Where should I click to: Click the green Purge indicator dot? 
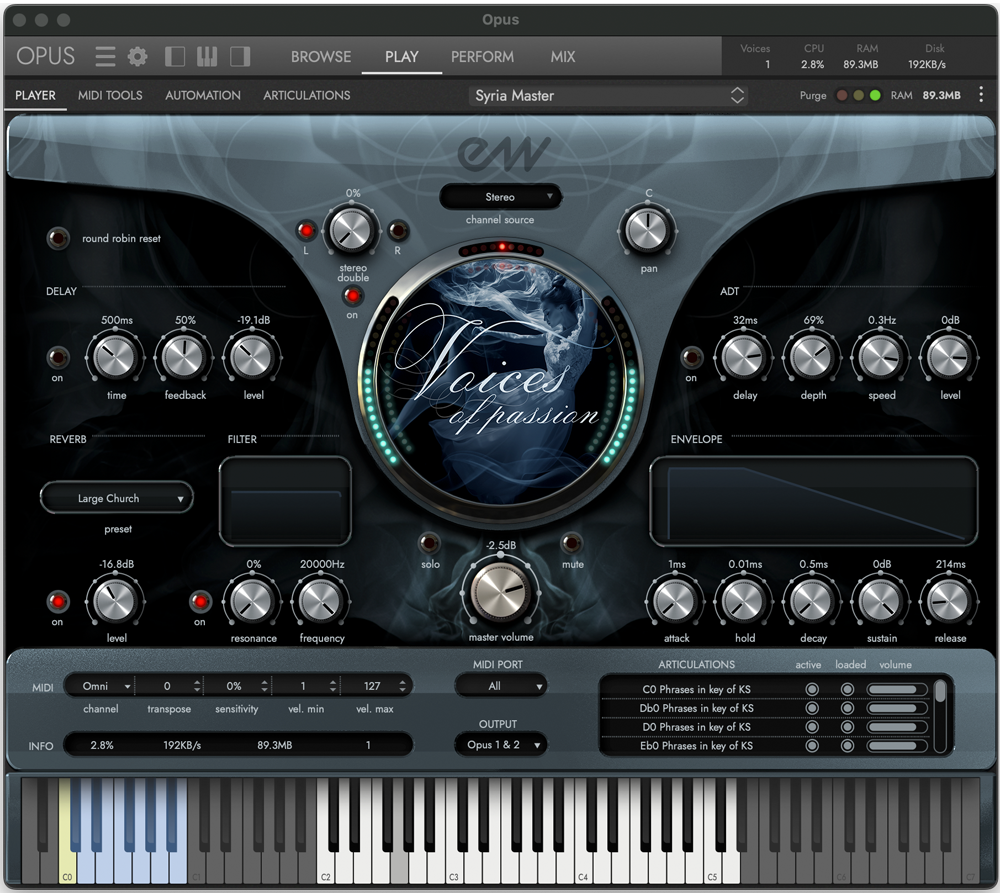tap(875, 96)
